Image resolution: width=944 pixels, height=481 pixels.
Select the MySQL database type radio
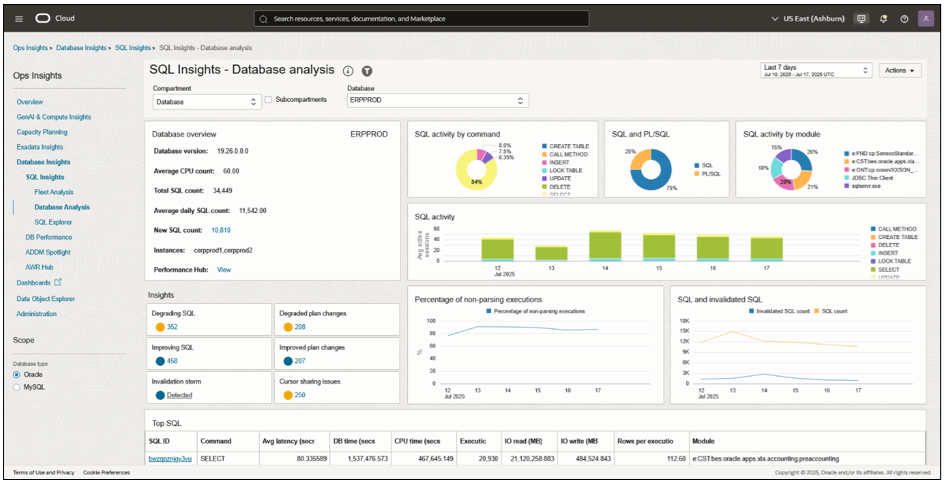pos(17,386)
